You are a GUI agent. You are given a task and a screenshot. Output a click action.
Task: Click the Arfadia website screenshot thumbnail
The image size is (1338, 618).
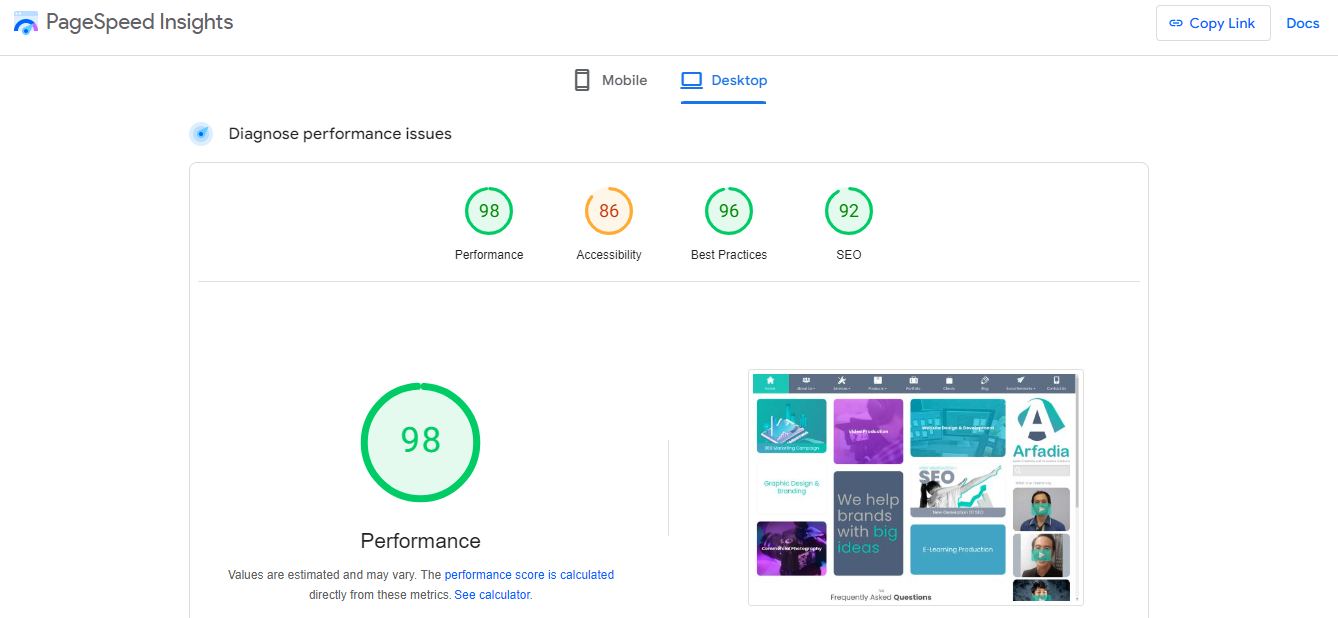pos(916,487)
